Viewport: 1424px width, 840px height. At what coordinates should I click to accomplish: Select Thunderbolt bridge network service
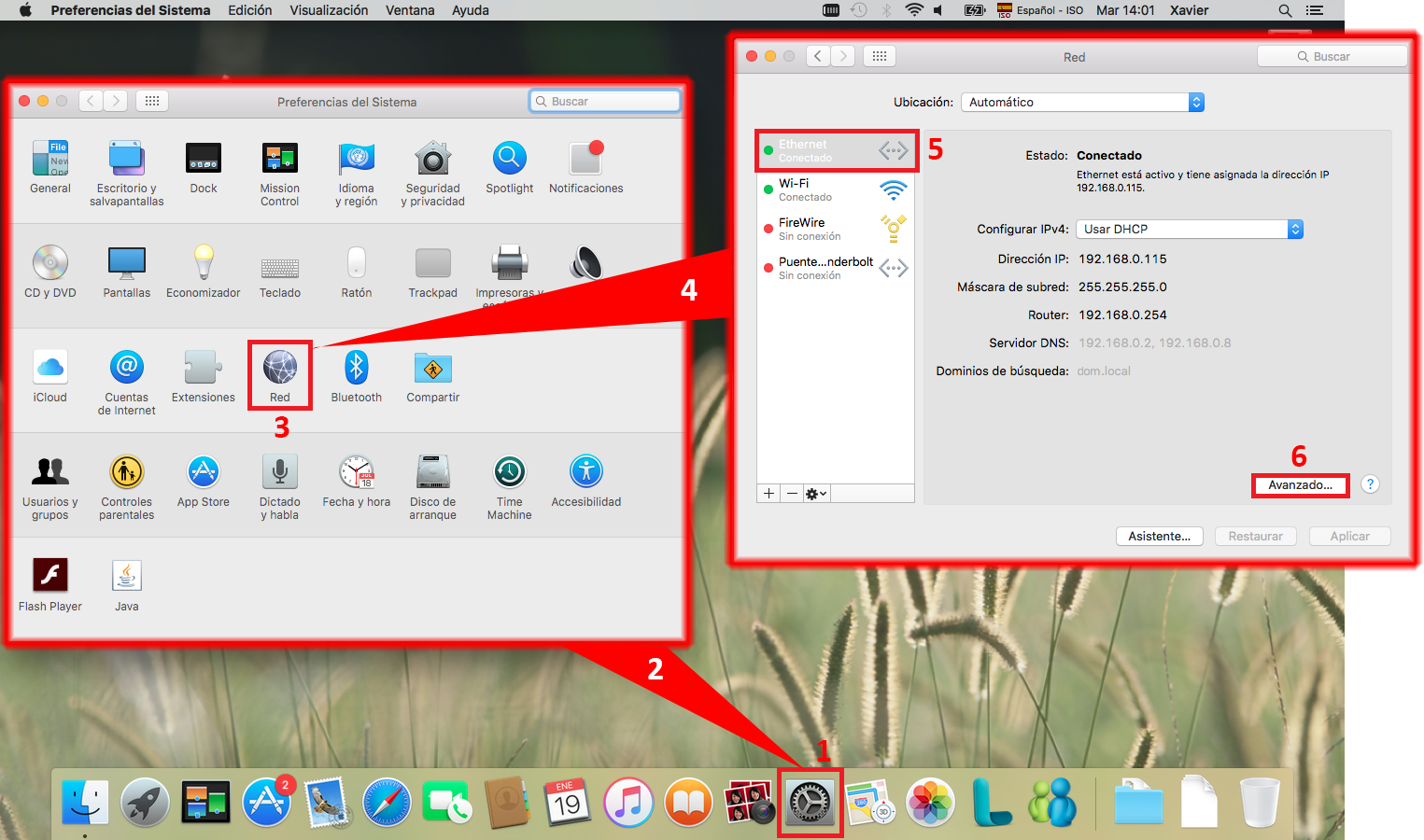pos(836,269)
